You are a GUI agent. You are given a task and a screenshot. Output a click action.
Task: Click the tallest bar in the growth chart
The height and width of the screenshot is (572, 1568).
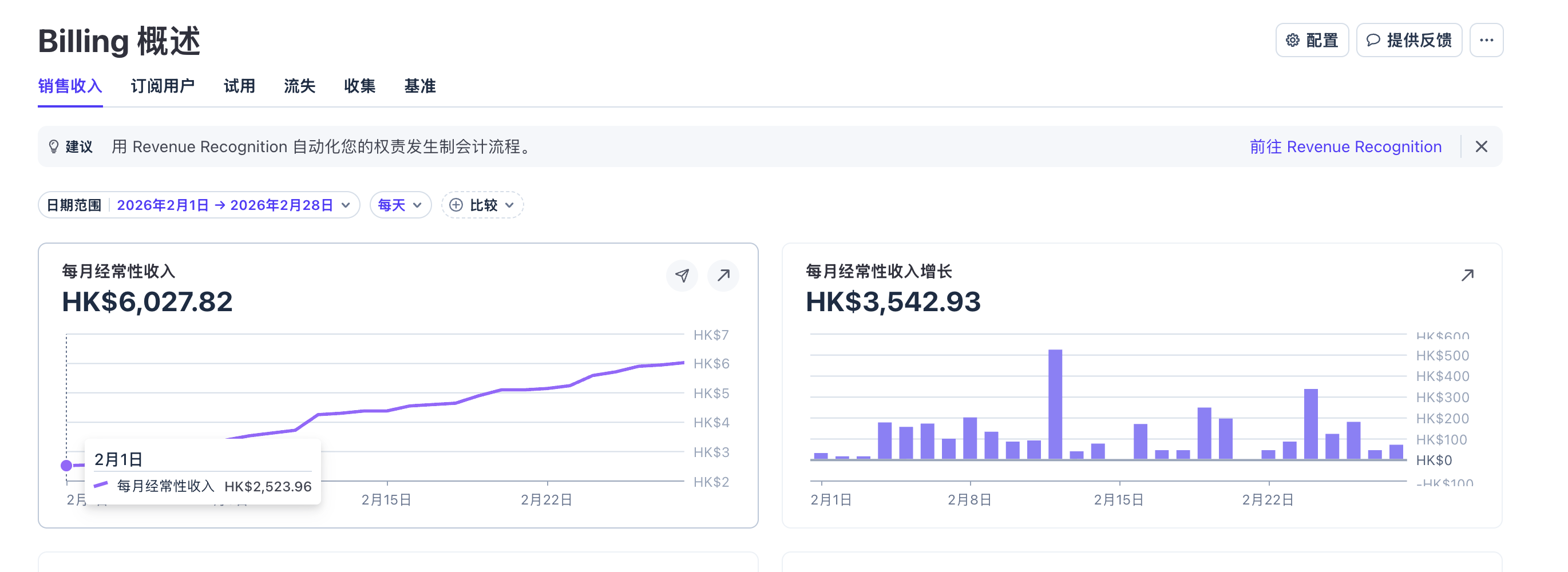point(1055,404)
